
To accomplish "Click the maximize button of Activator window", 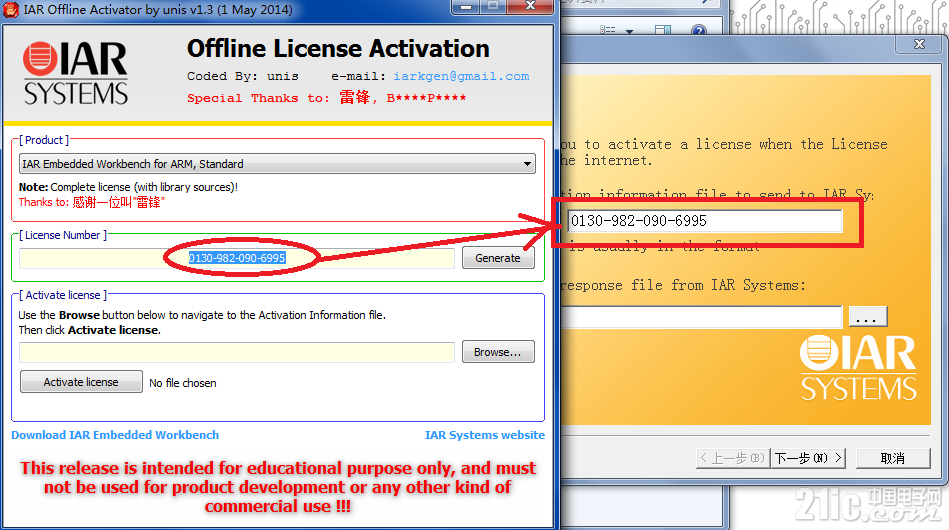I will click(493, 6).
